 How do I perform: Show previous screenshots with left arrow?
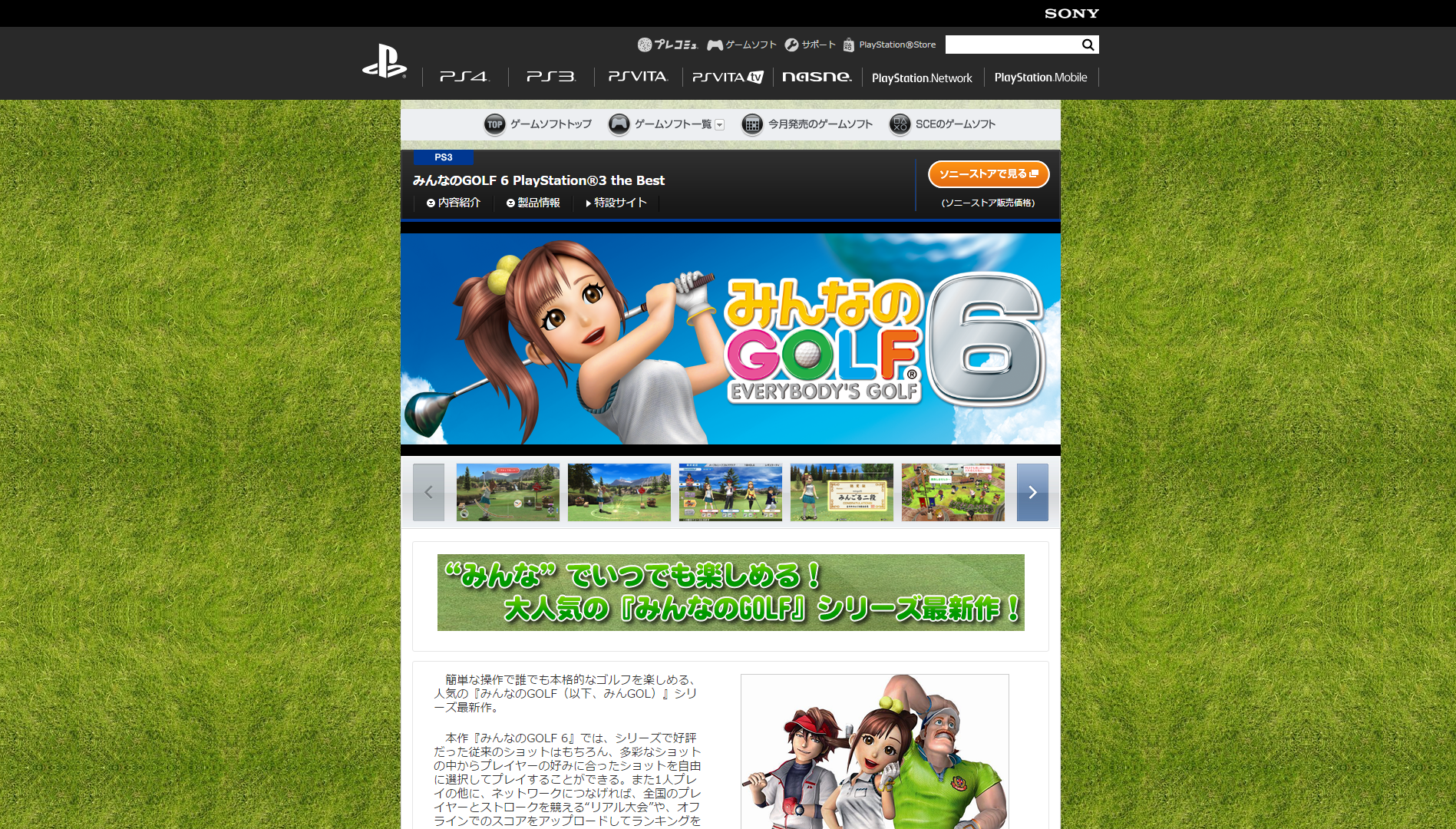(x=428, y=492)
